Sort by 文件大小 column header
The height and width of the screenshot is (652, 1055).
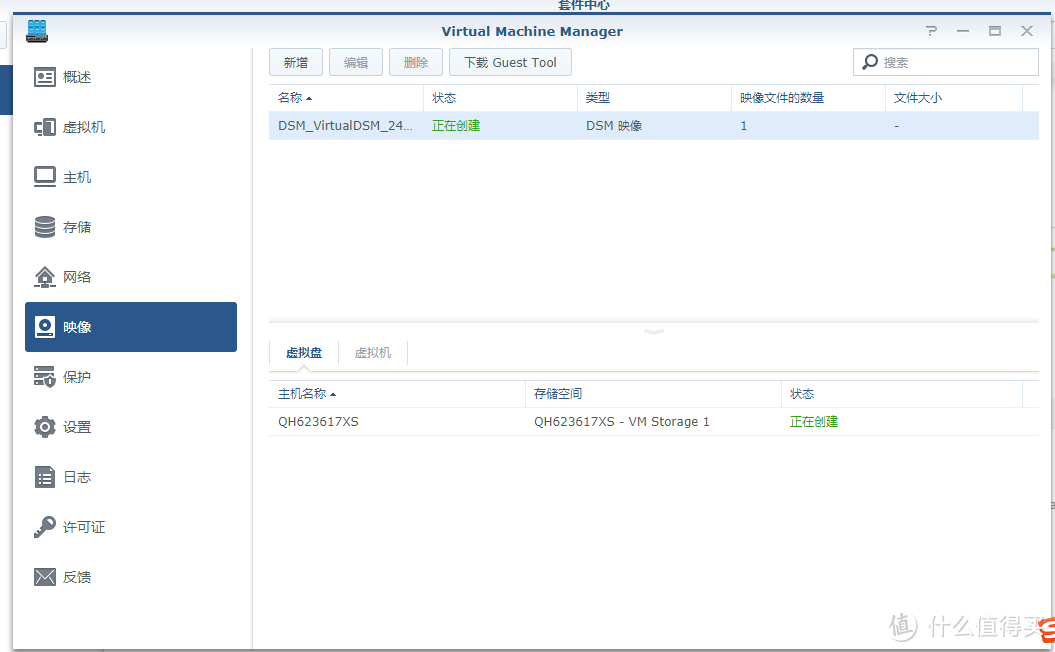coord(954,98)
